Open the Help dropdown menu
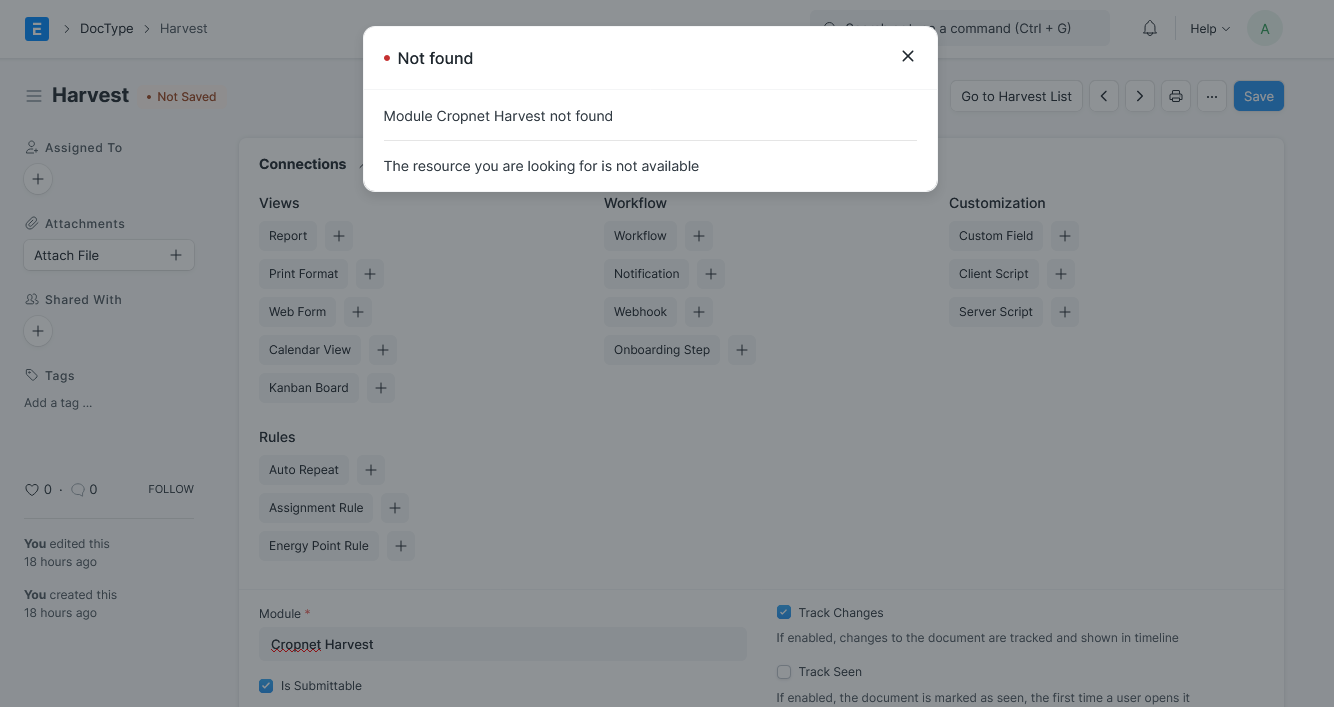 (1208, 28)
